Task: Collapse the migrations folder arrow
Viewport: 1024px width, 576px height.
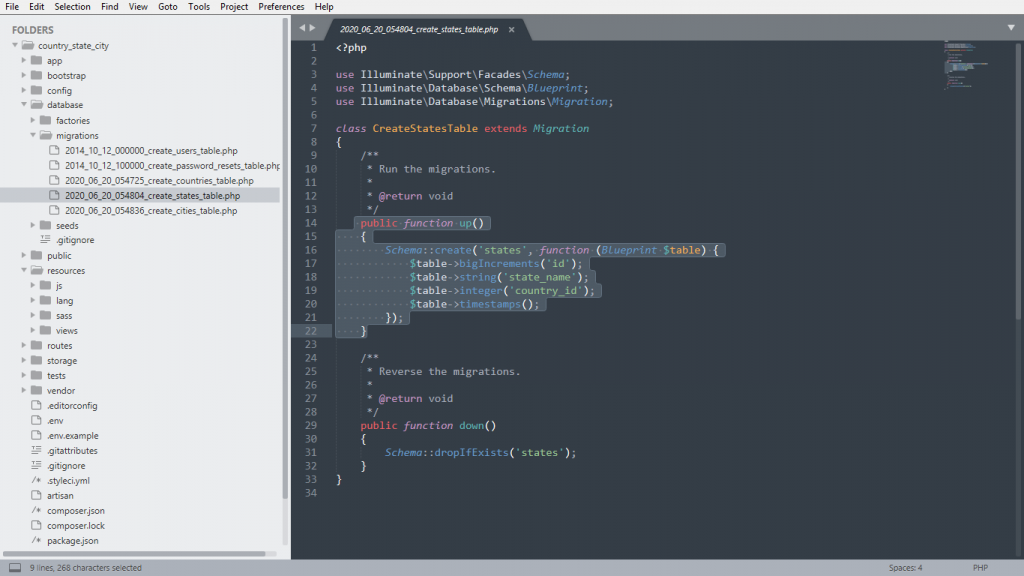Action: [33, 135]
